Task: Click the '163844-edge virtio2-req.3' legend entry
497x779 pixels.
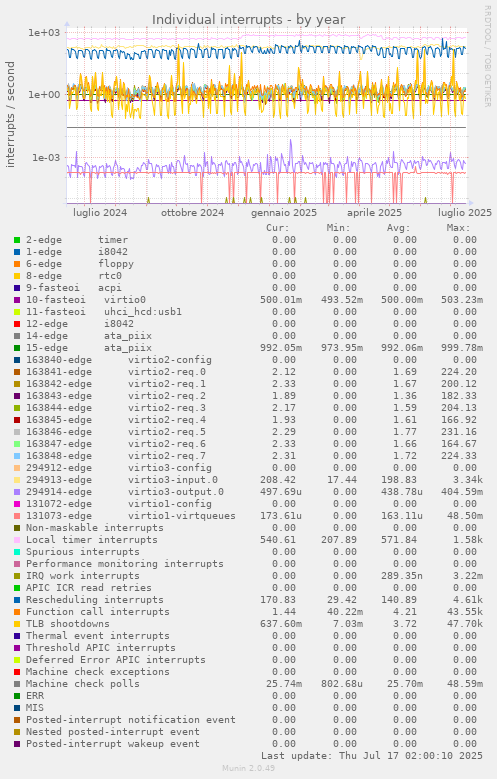Action: point(116,408)
